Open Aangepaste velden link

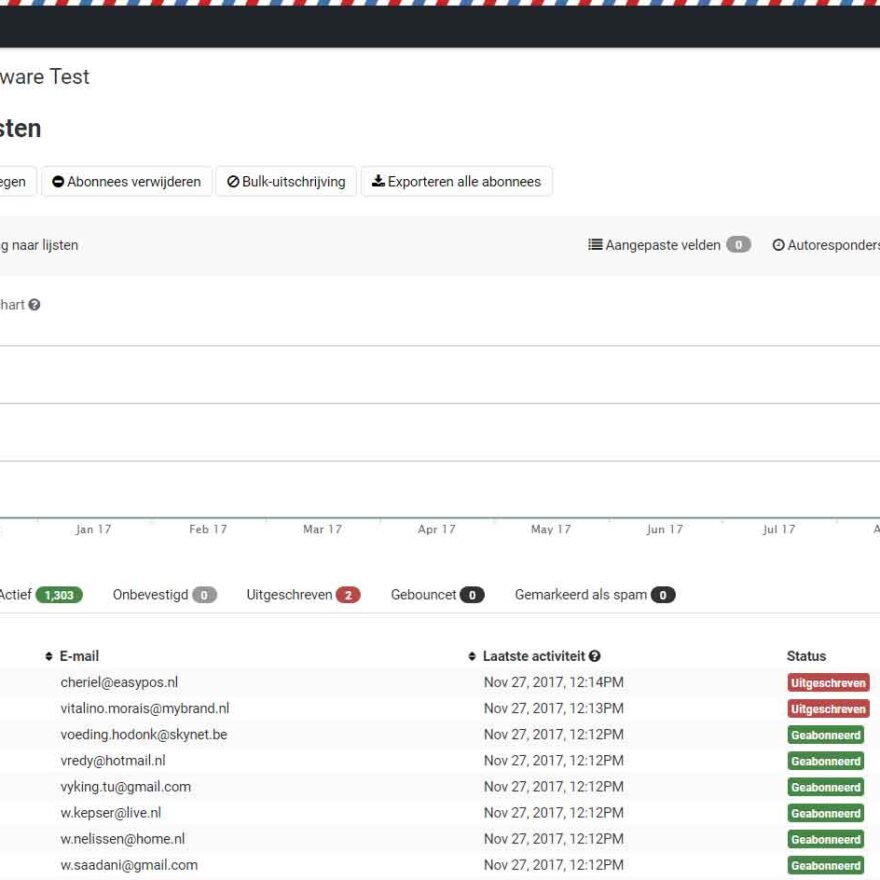pos(669,245)
